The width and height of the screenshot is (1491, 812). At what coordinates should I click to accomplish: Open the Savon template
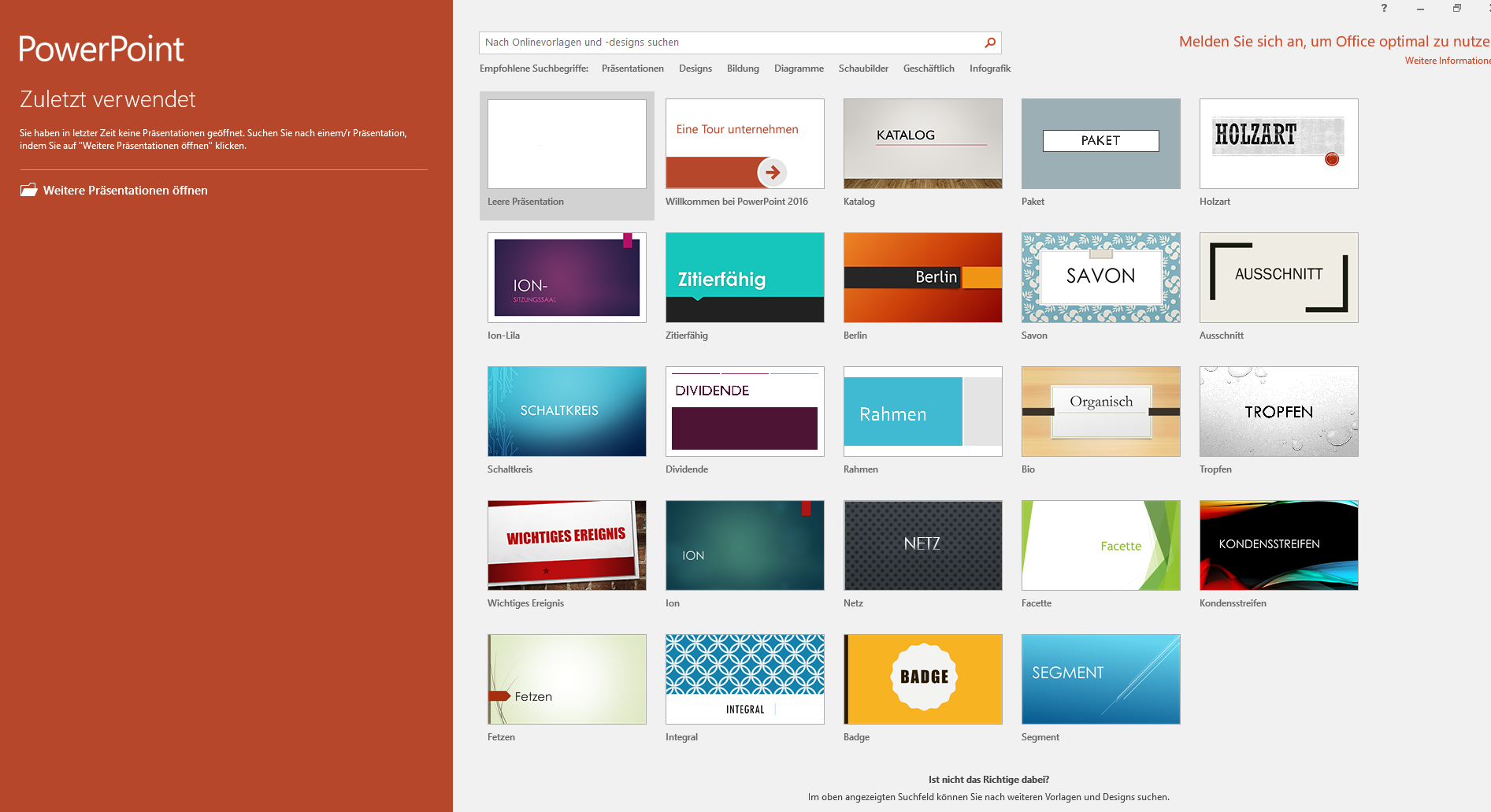tap(1100, 277)
